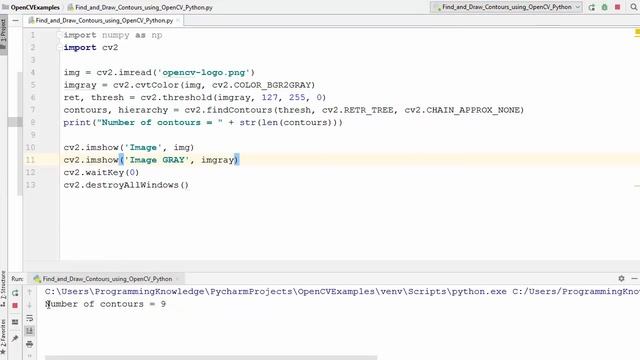Hide the Run tool window
The height and width of the screenshot is (360, 640).
pos(634,278)
